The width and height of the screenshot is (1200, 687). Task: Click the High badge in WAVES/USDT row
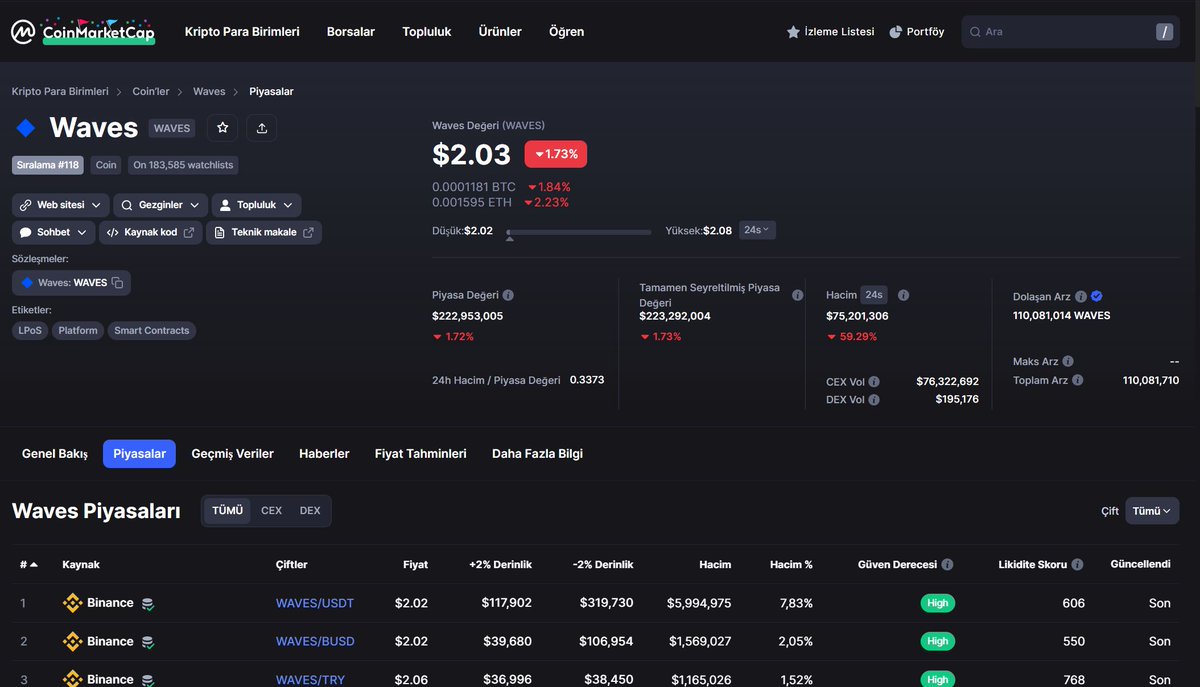point(938,603)
